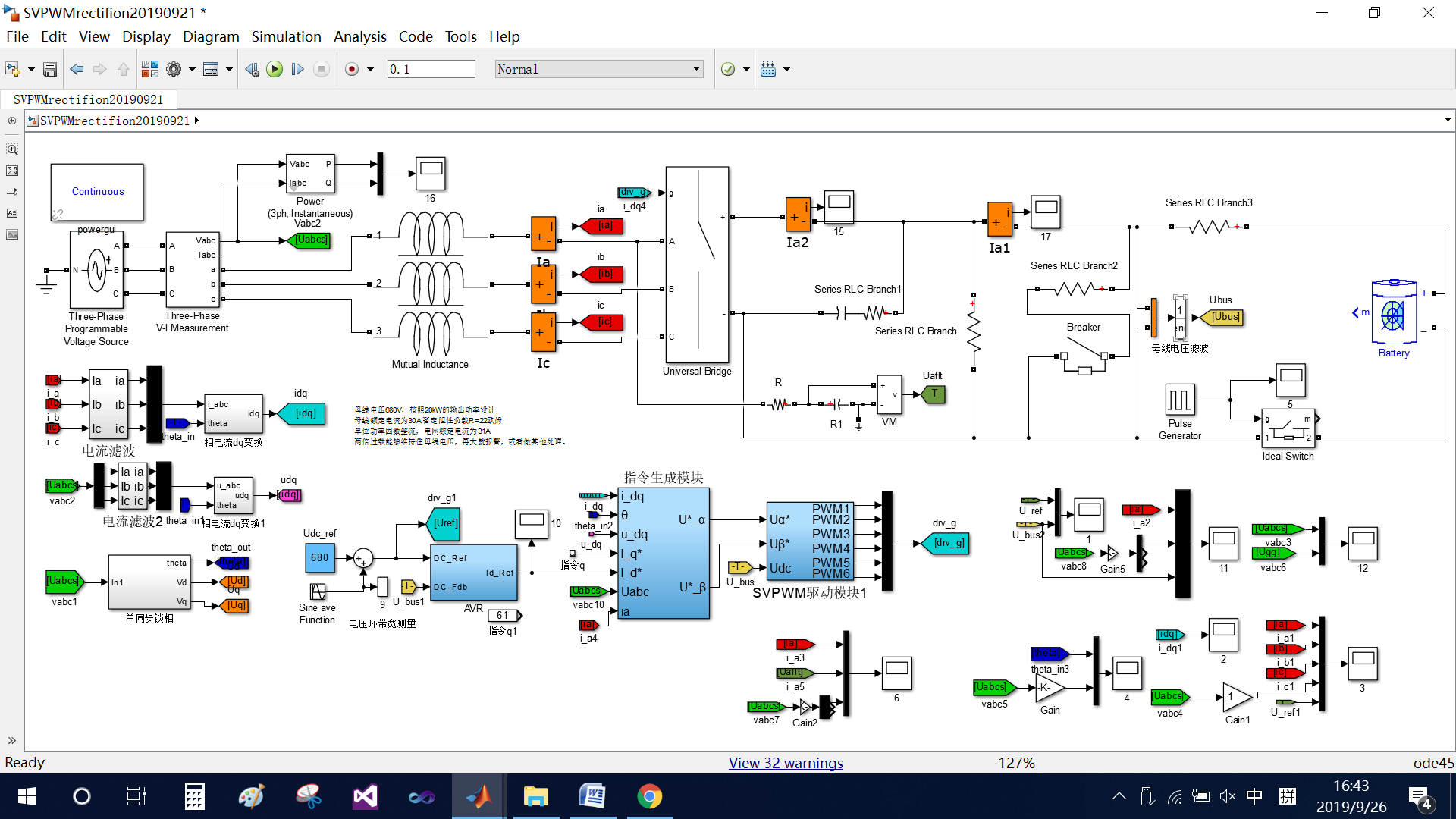Click the Save model icon
Screen dimensions: 1456x819
(50, 69)
